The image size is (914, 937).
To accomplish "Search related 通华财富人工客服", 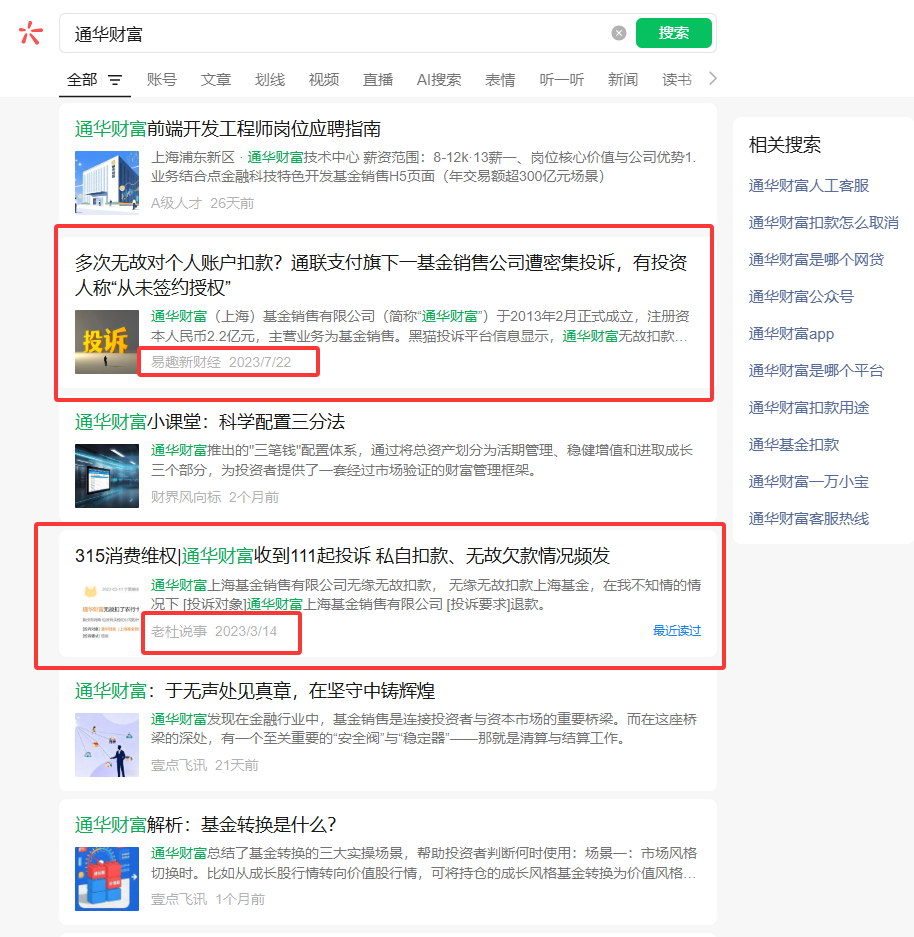I will coord(809,186).
